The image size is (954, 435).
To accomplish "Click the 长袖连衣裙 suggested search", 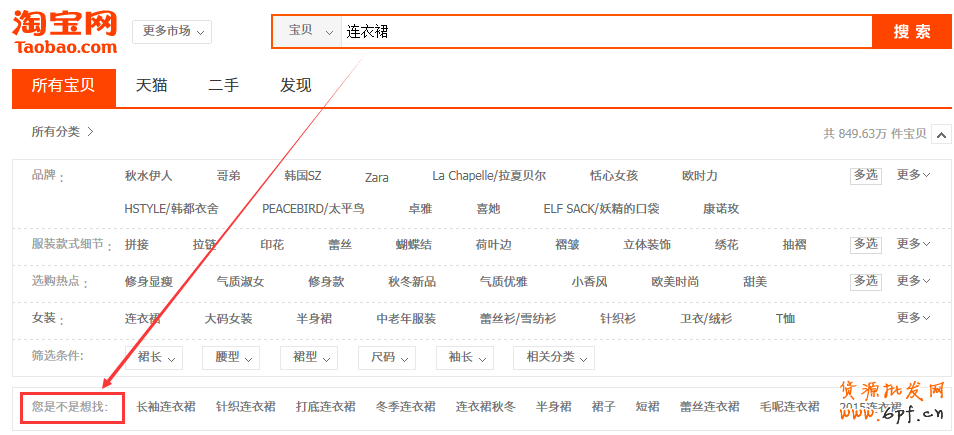I will (x=166, y=407).
